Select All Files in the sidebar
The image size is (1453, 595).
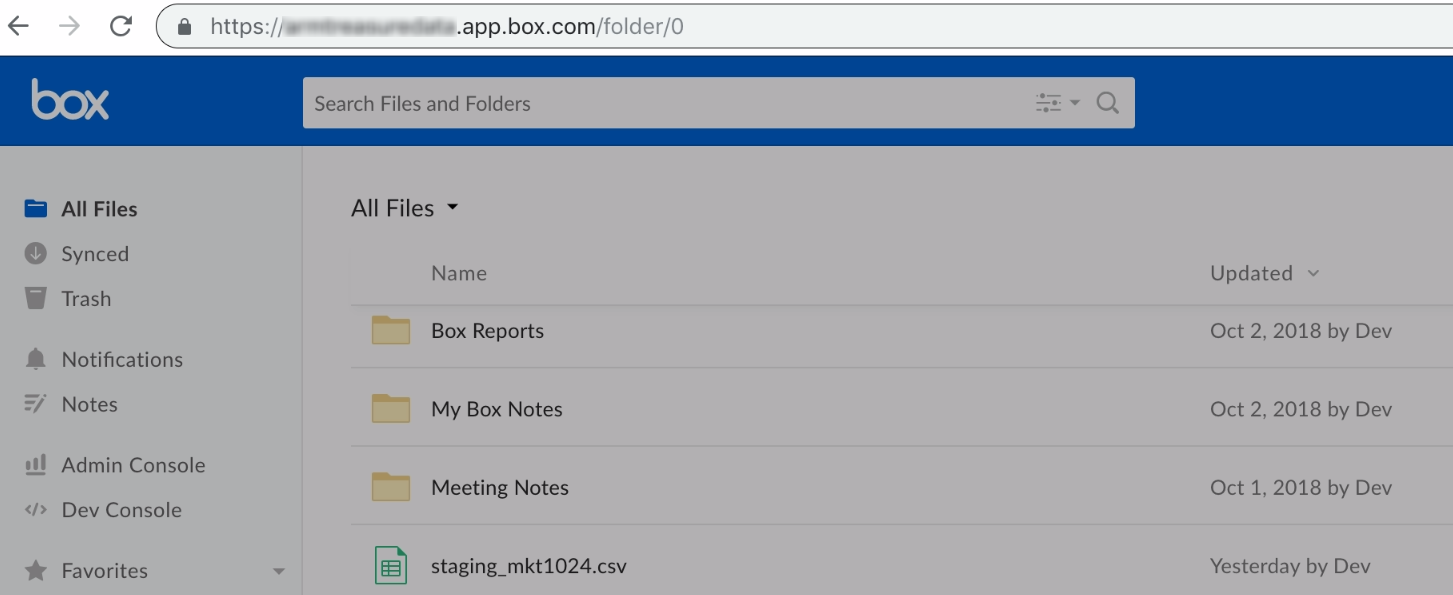coord(99,209)
